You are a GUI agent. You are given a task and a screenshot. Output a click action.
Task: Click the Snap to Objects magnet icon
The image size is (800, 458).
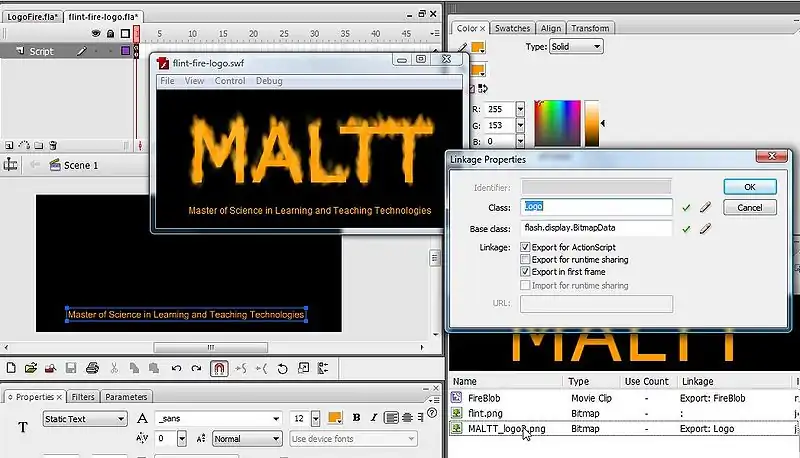[219, 369]
